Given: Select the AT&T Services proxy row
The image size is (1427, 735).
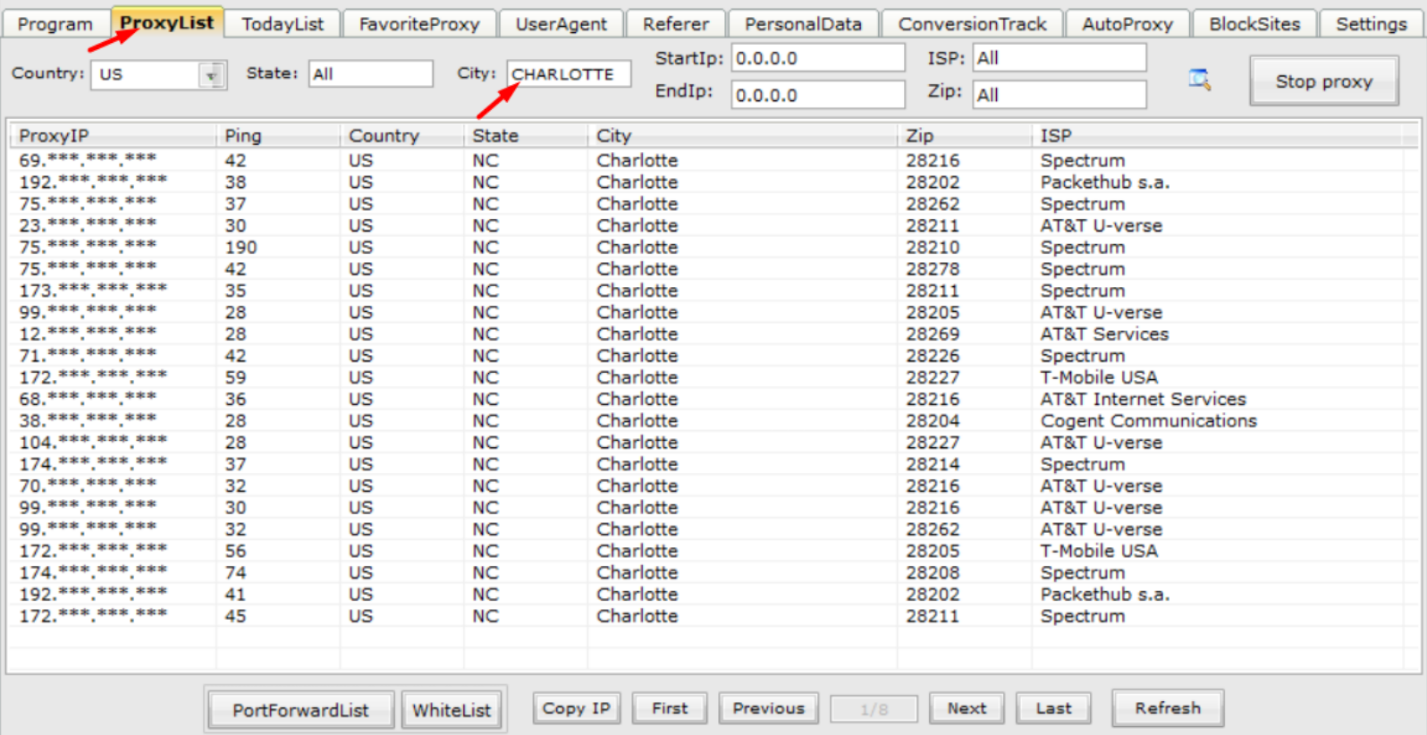Looking at the screenshot, I should coord(713,334).
